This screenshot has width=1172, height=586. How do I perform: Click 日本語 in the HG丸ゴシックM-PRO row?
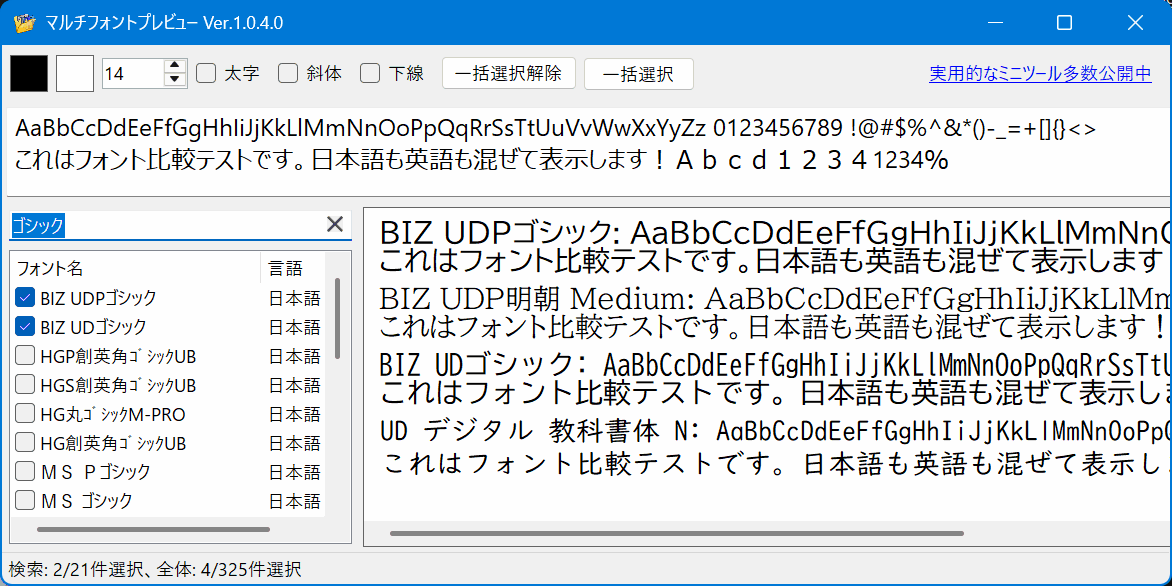(x=294, y=414)
